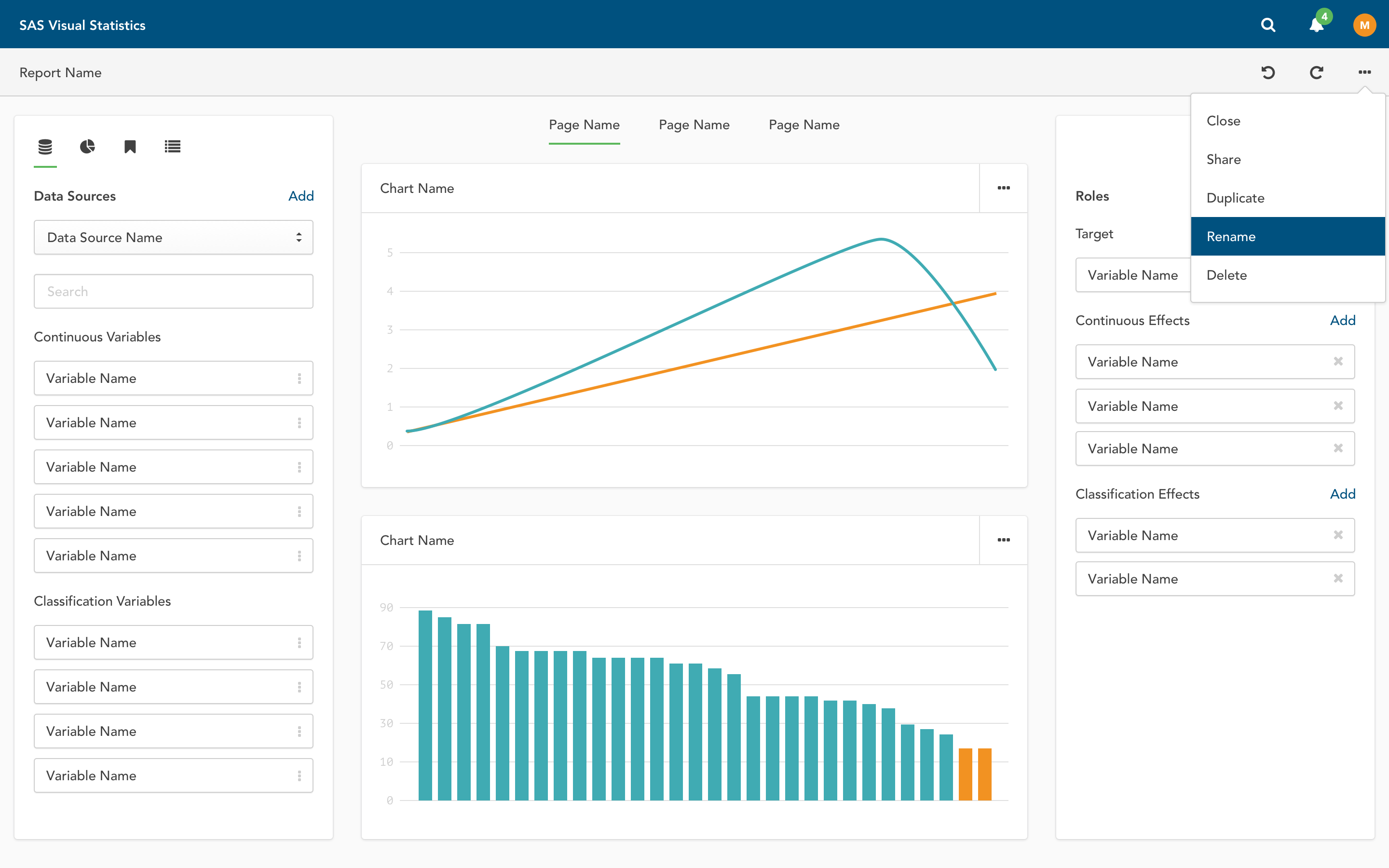Image resolution: width=1389 pixels, height=868 pixels.
Task: Open the list view icon panel
Action: tap(172, 147)
